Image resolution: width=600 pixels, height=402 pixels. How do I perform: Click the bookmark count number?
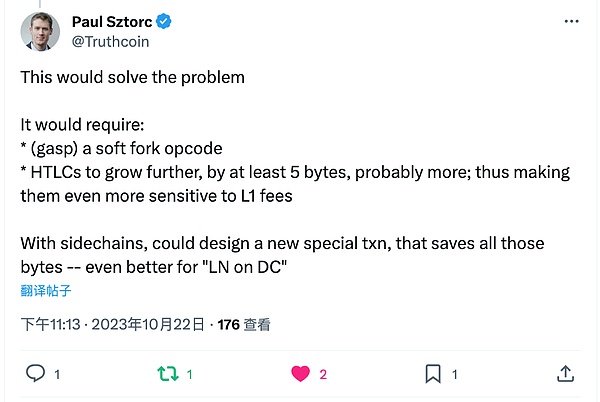[455, 375]
